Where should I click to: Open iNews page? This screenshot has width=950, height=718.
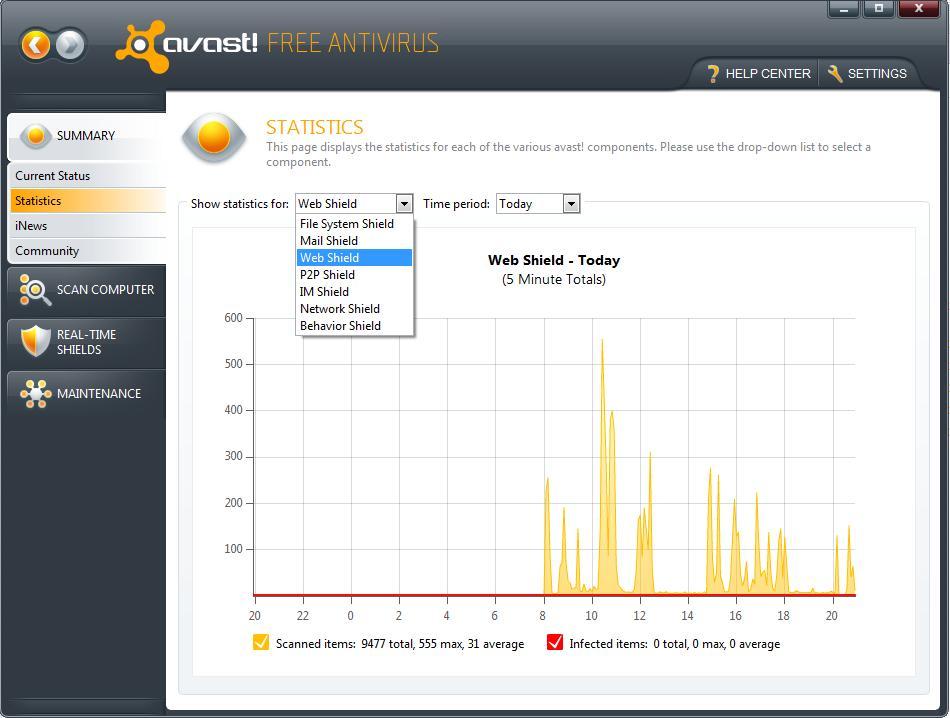pos(88,226)
